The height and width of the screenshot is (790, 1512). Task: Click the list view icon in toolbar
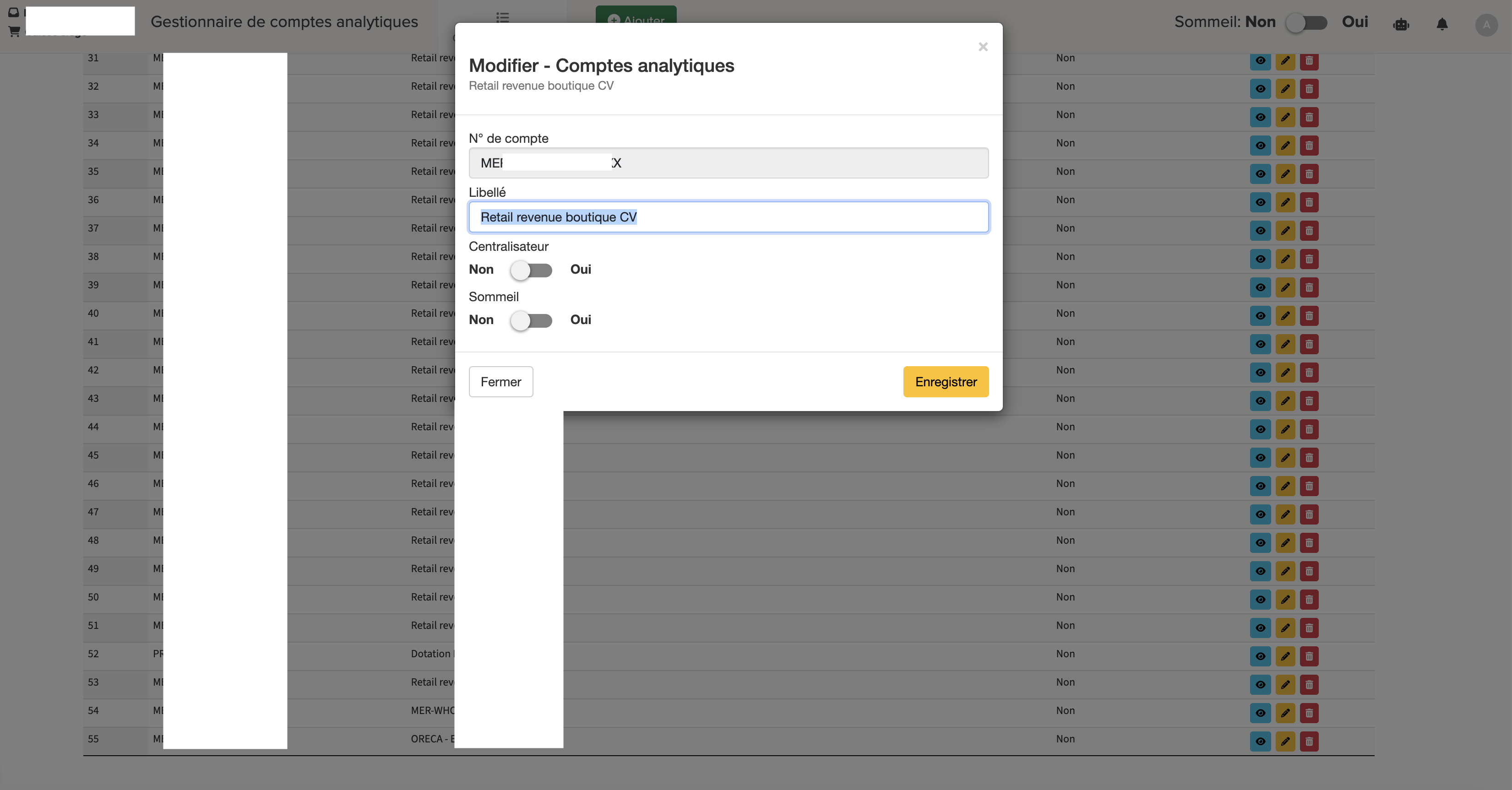(x=502, y=17)
